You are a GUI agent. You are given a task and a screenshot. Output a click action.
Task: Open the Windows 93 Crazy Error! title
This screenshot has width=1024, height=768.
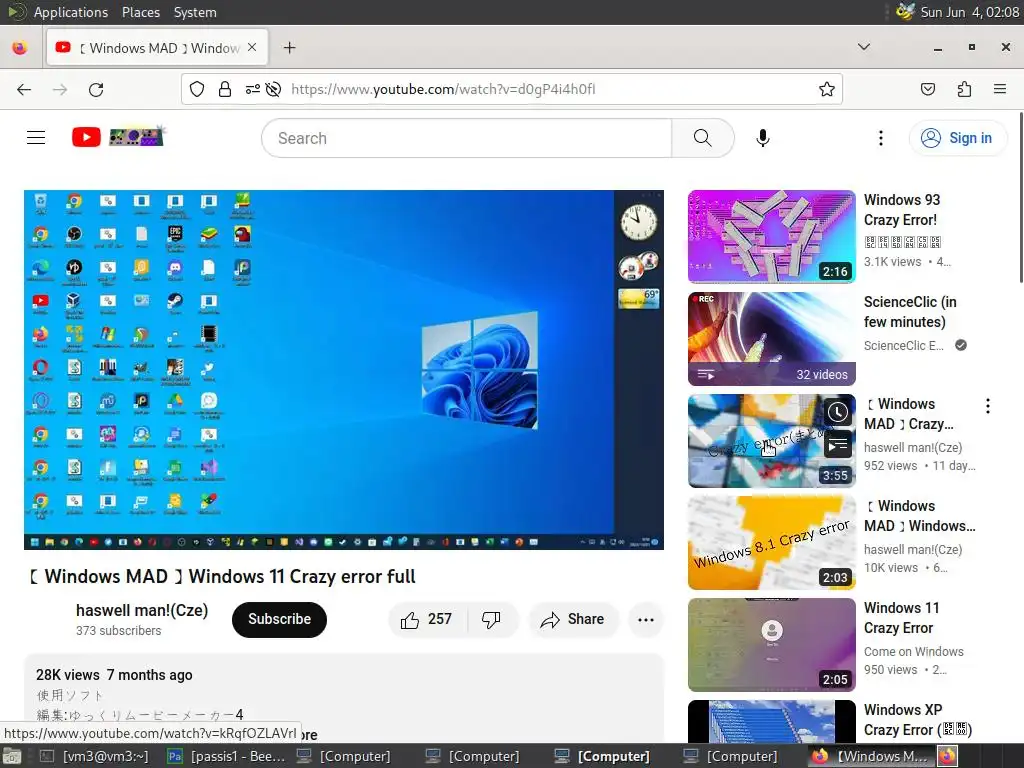pyautogui.click(x=902, y=210)
